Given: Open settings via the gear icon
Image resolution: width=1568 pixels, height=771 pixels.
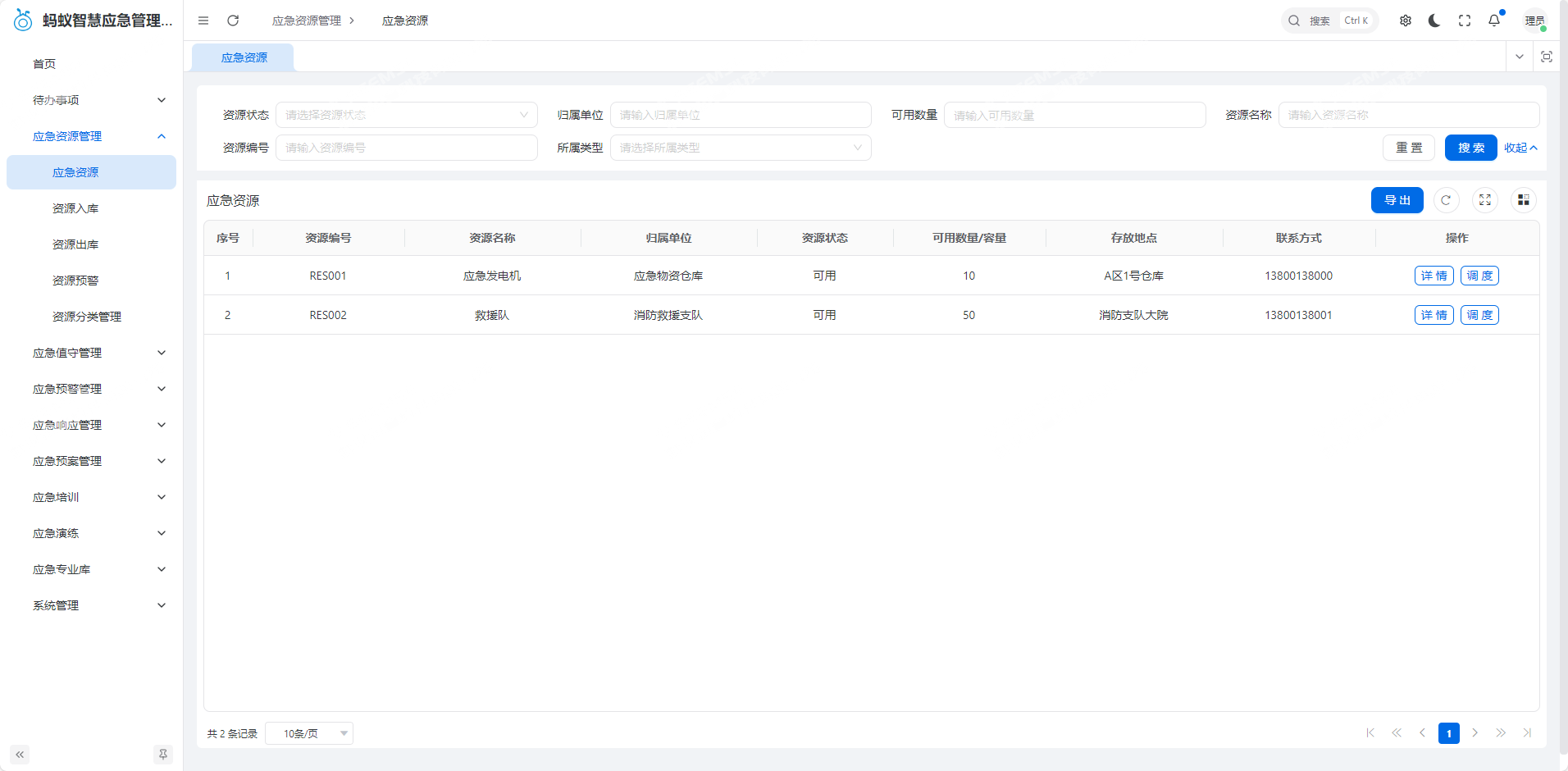Looking at the screenshot, I should (x=1406, y=21).
